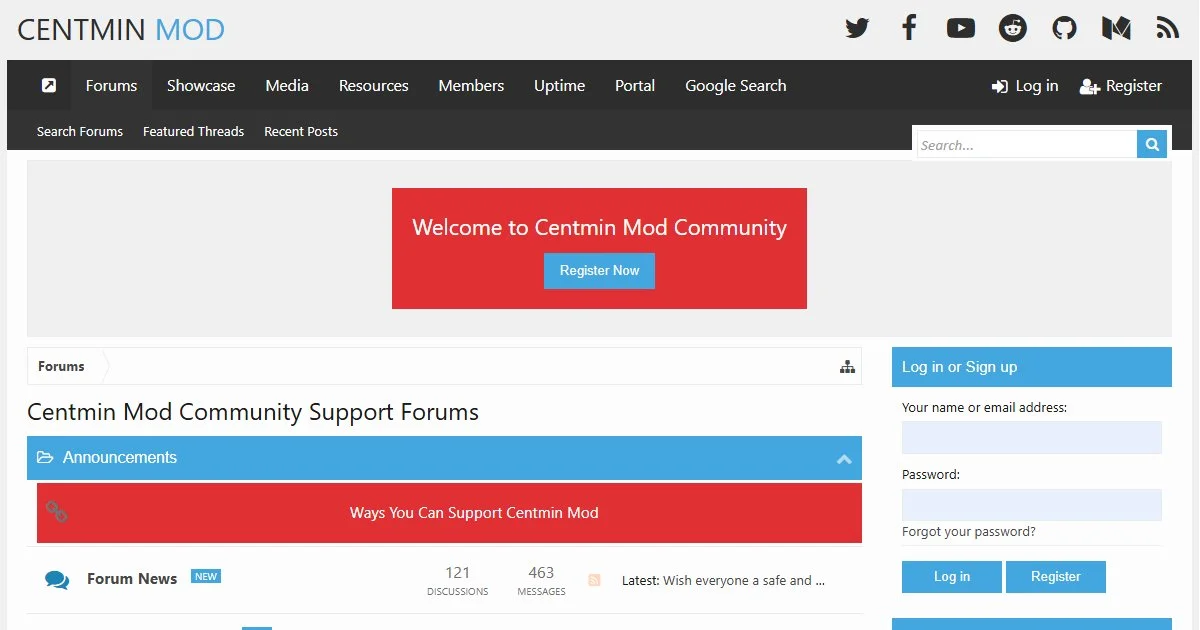Open the Featured Threads sublink

point(193,131)
